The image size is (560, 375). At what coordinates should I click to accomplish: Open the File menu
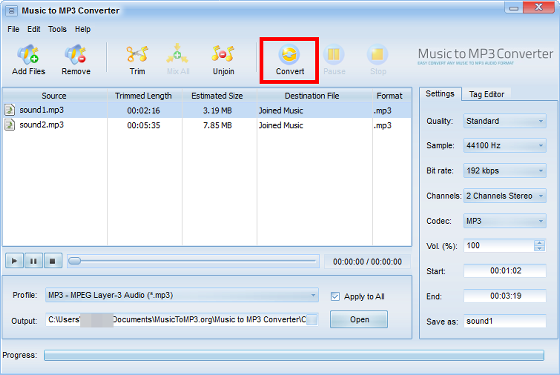coord(13,29)
